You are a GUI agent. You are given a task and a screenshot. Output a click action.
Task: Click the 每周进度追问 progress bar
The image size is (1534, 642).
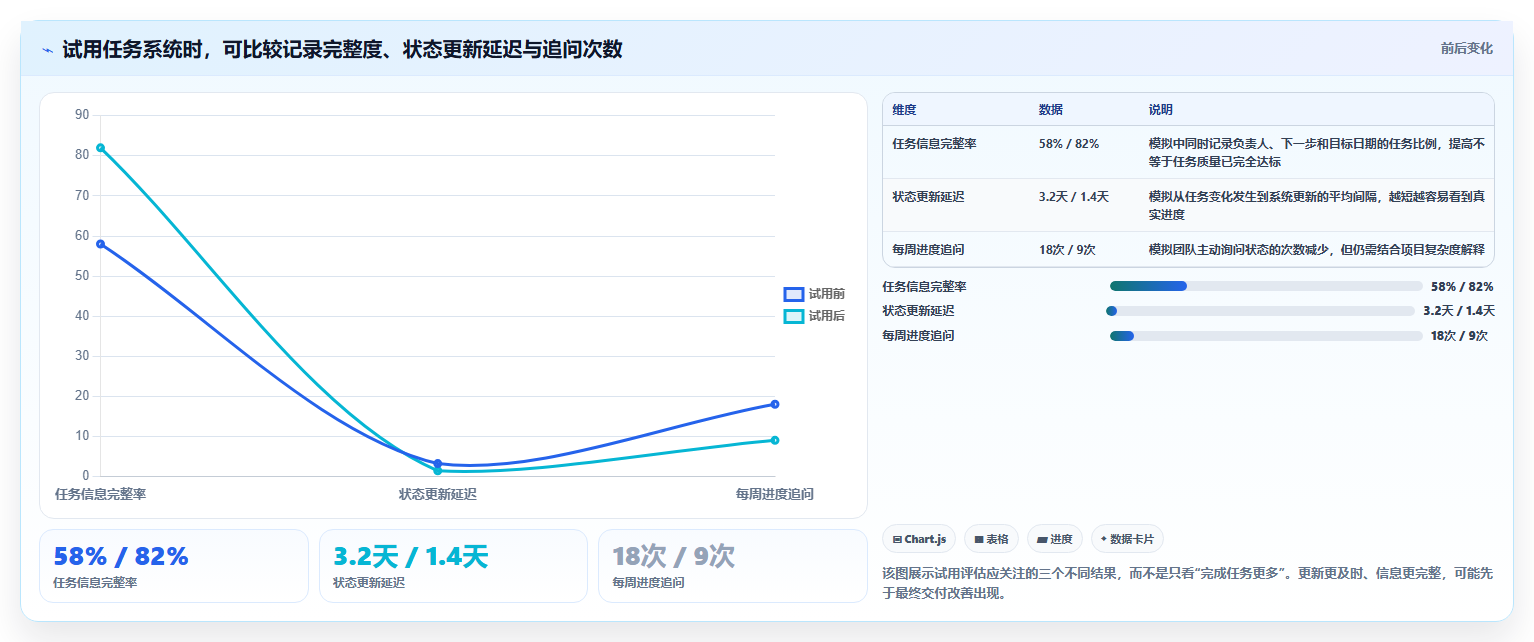[1266, 336]
